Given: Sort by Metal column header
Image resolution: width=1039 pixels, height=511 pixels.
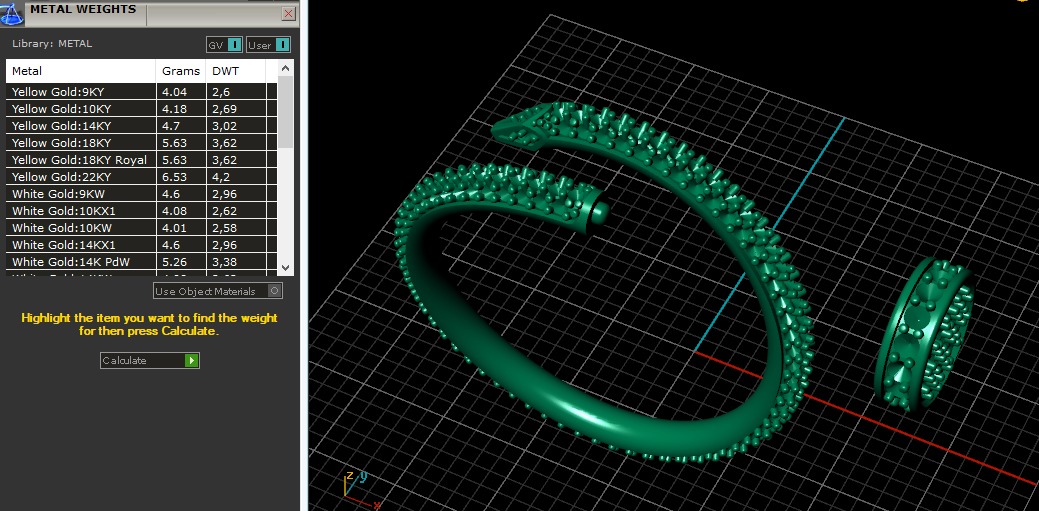Looking at the screenshot, I should (x=81, y=71).
